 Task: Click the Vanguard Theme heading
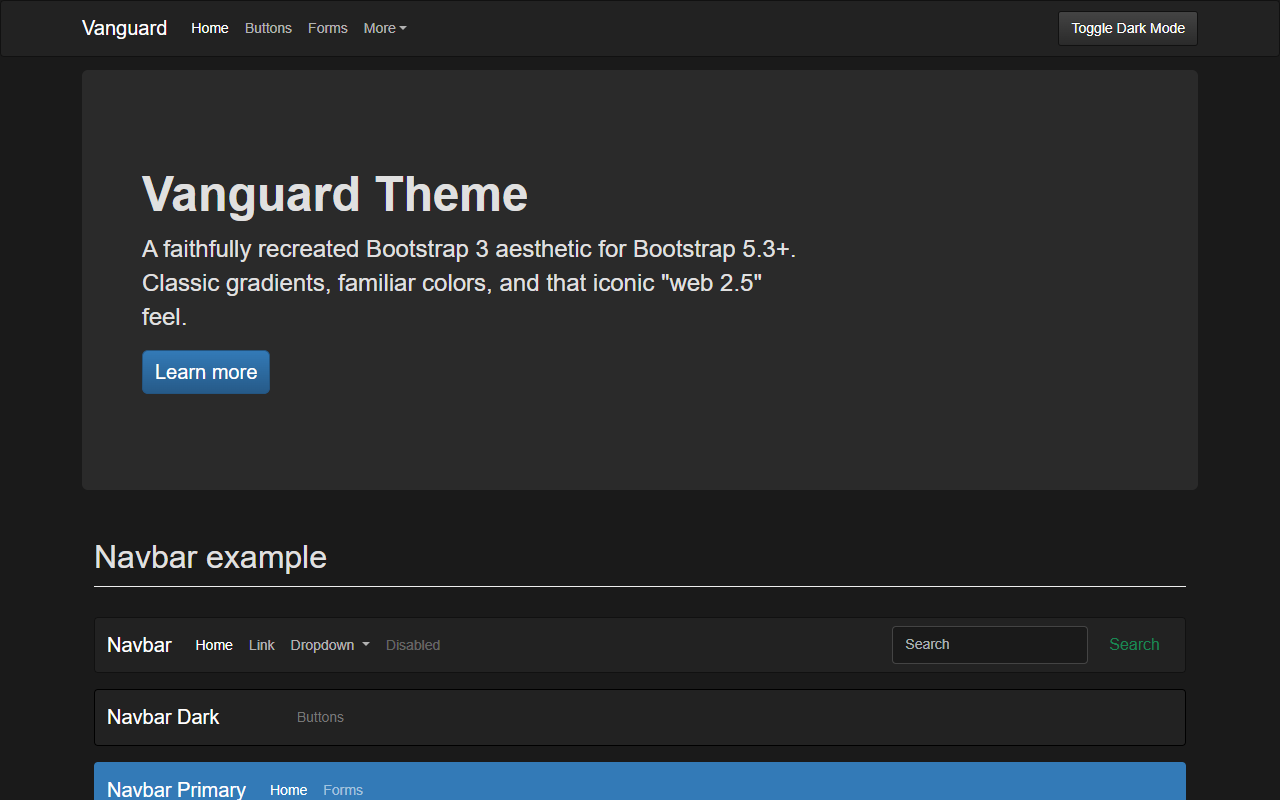point(335,194)
